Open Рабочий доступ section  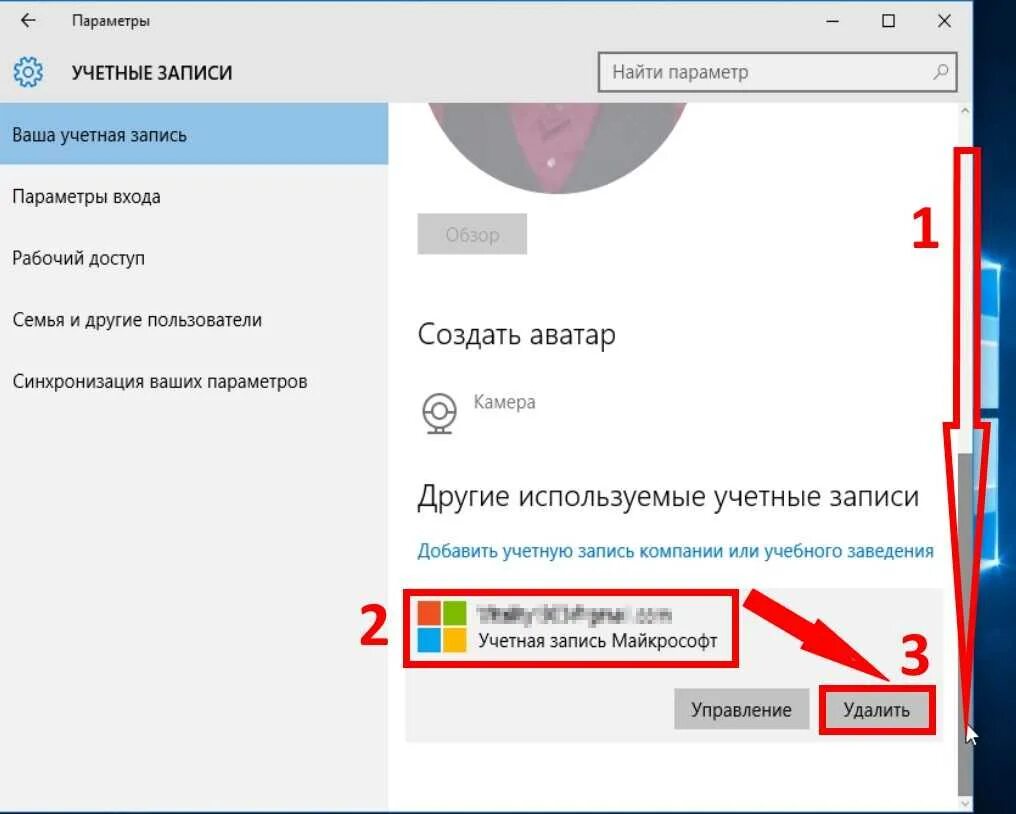(x=194, y=258)
